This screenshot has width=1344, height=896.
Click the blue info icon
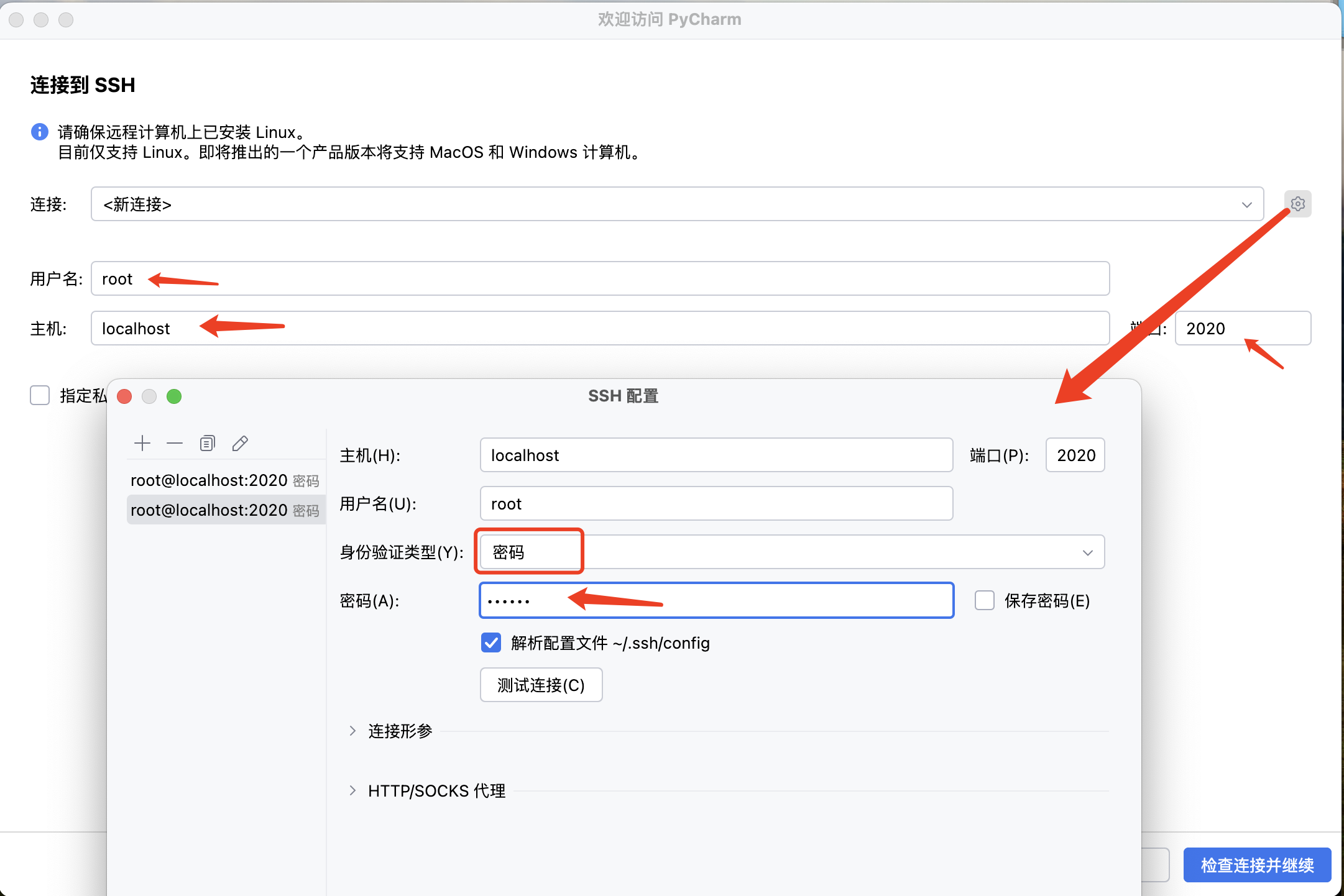[x=40, y=132]
